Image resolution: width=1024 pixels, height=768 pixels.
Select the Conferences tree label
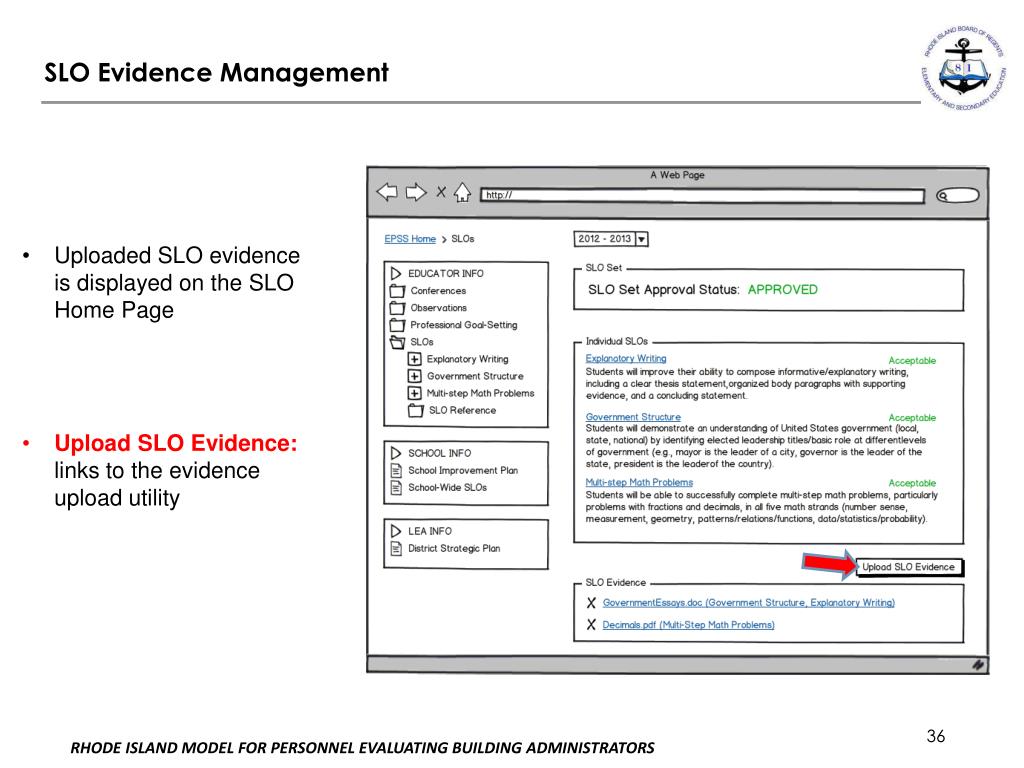pyautogui.click(x=438, y=291)
